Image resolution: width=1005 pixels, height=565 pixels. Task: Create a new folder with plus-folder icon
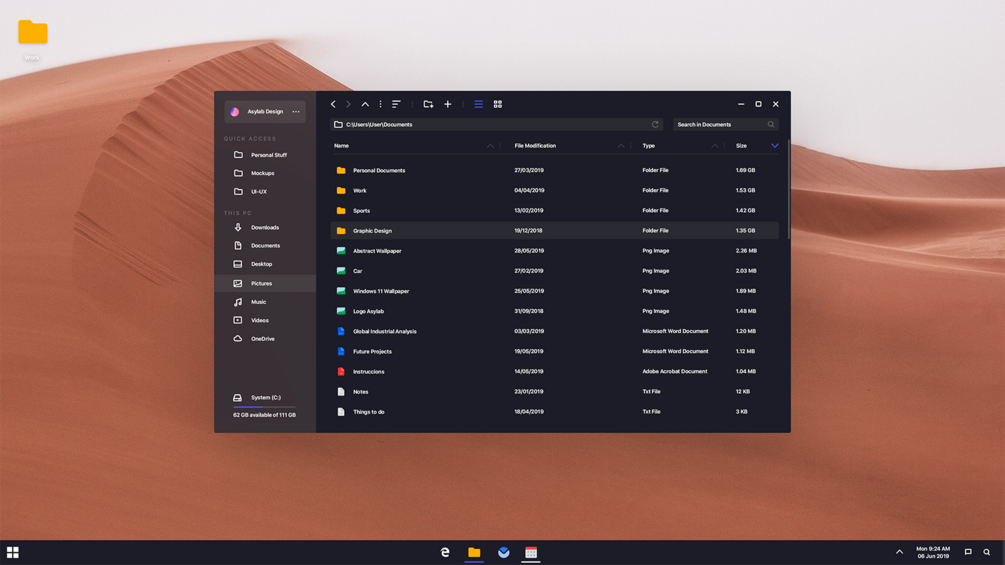click(x=428, y=104)
